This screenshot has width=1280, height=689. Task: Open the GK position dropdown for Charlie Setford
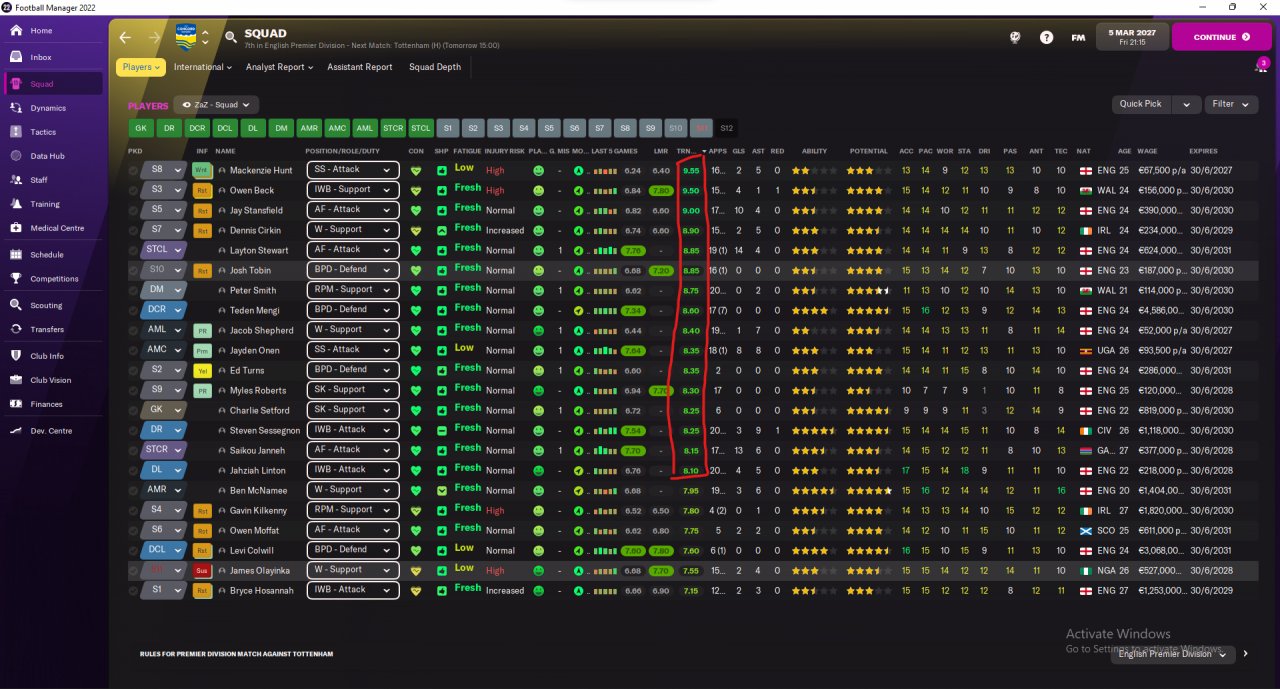(x=164, y=410)
